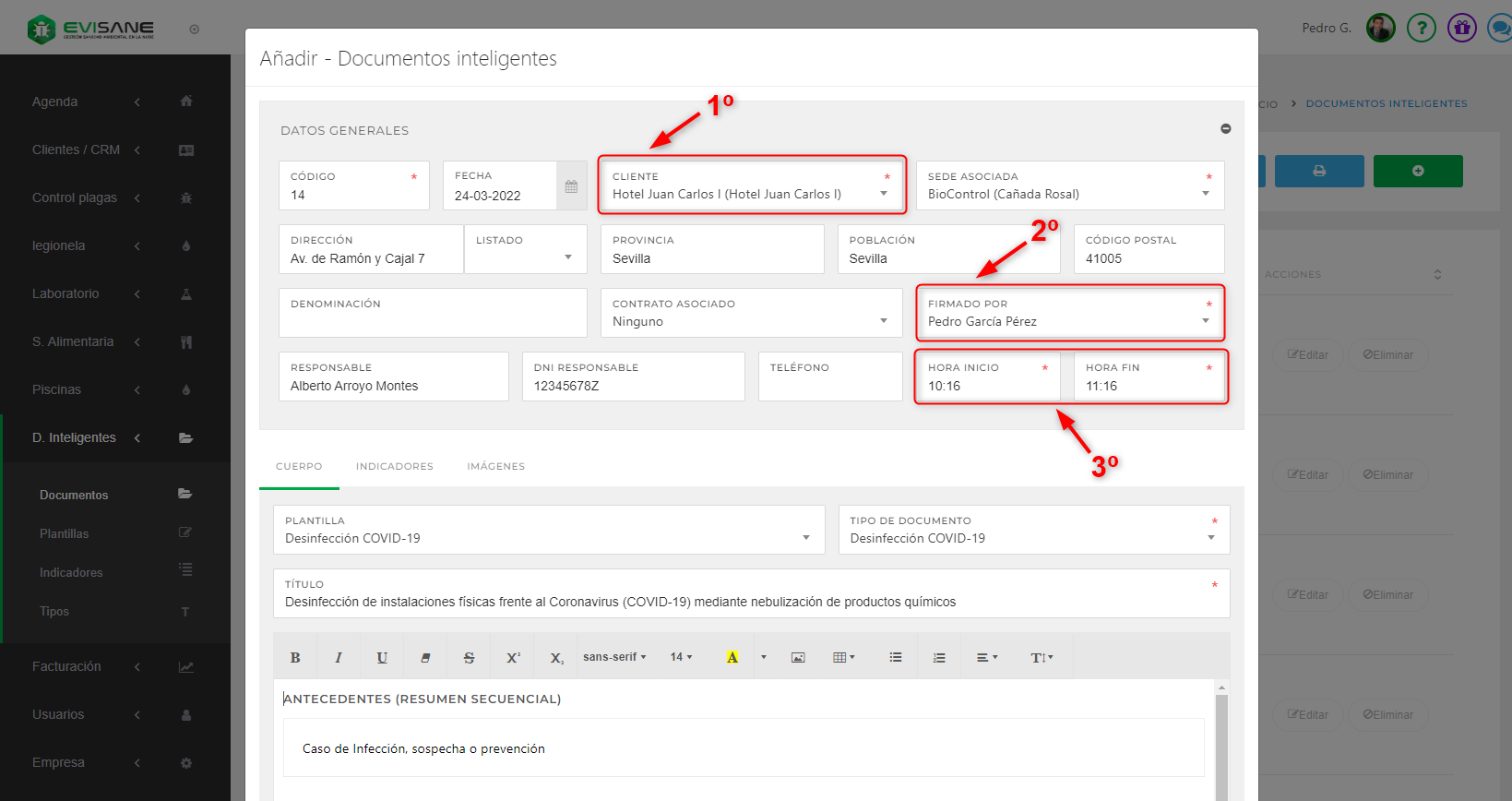The width and height of the screenshot is (1512, 801).
Task: Open Plantillas in the sidebar
Action: pyautogui.click(x=65, y=534)
